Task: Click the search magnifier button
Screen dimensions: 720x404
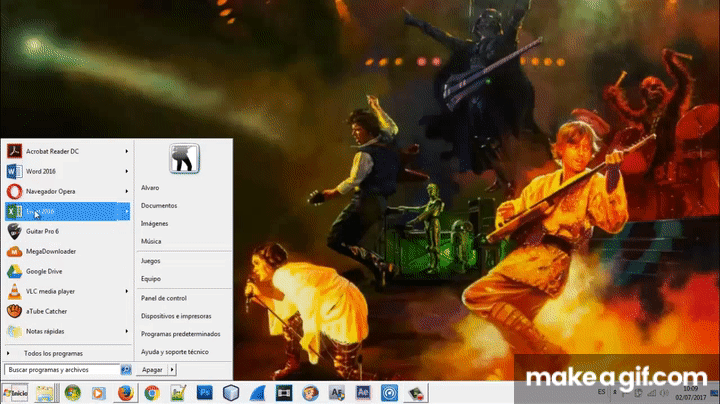Action: pos(126,370)
